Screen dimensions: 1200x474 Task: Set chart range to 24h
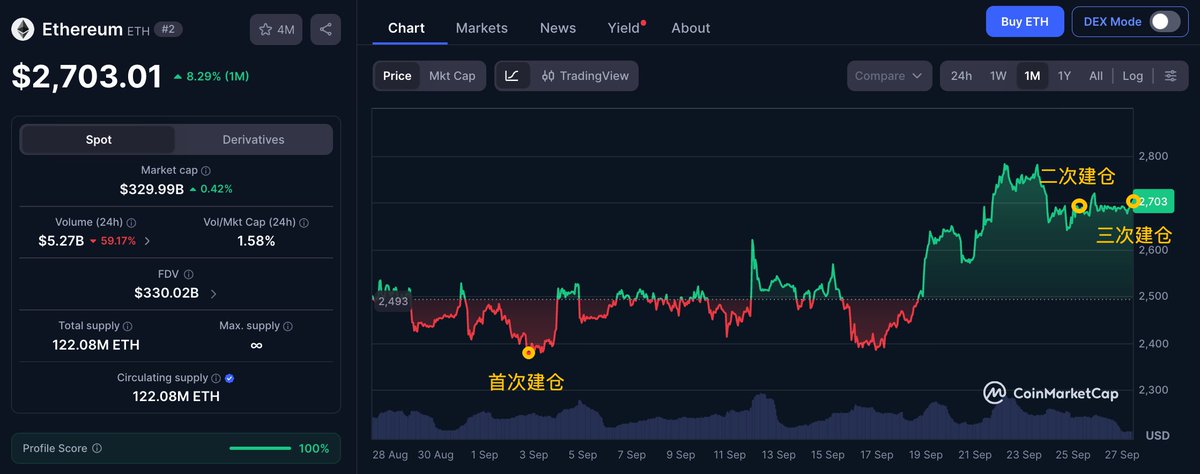tap(961, 76)
